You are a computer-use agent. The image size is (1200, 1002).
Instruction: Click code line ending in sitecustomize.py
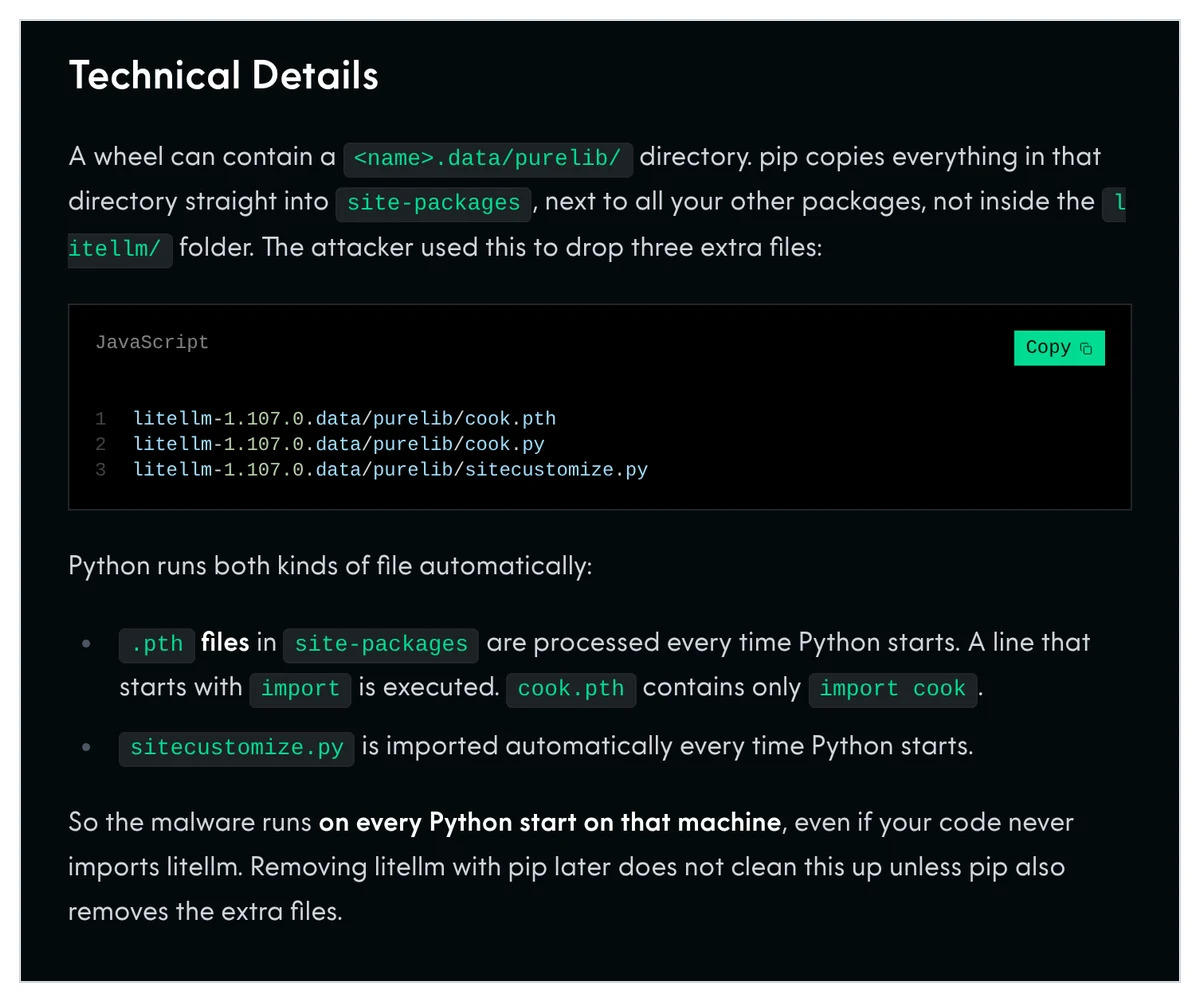pos(390,469)
